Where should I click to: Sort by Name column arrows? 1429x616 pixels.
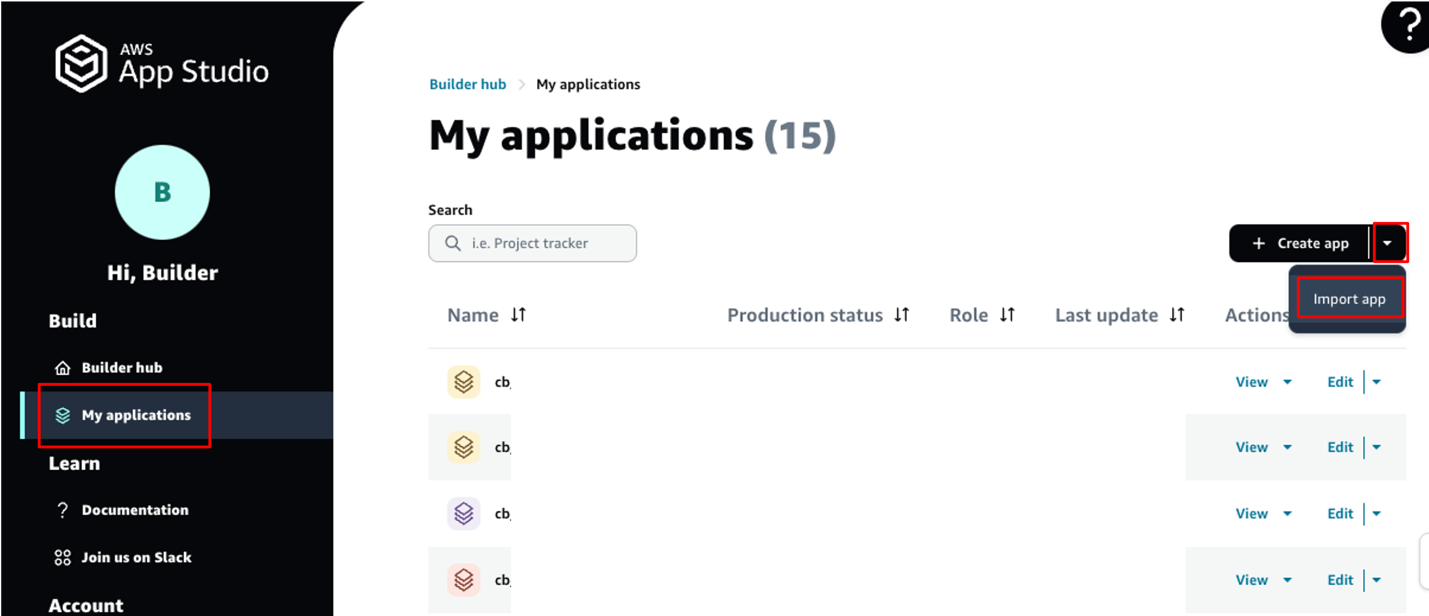518,315
